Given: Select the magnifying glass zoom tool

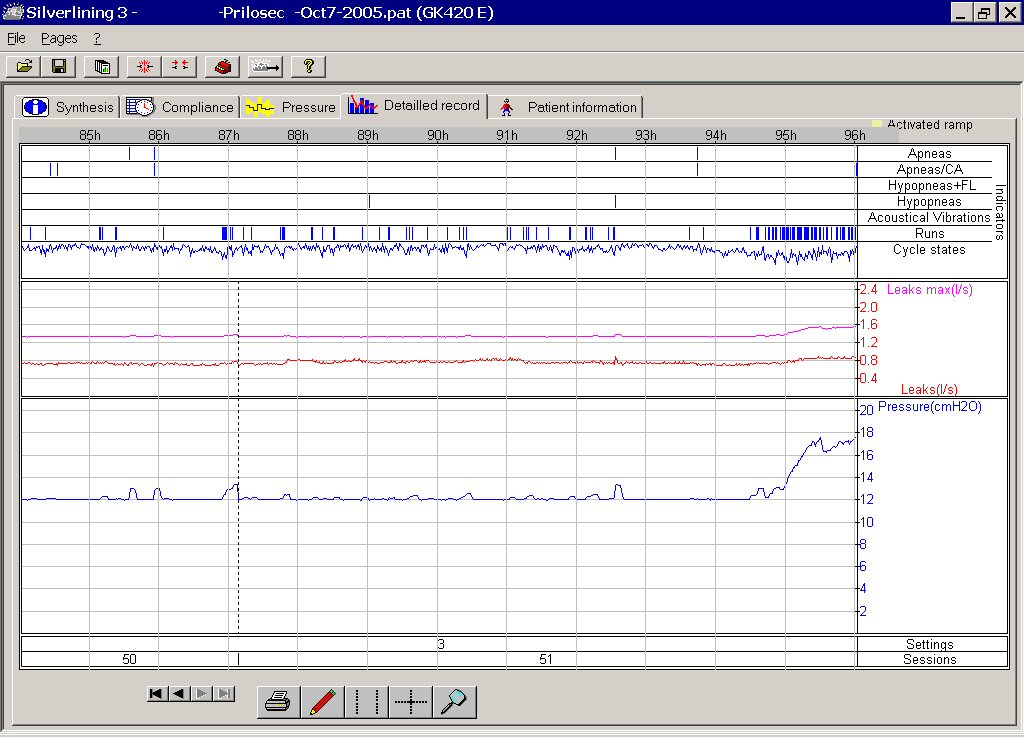Looking at the screenshot, I should pos(454,702).
